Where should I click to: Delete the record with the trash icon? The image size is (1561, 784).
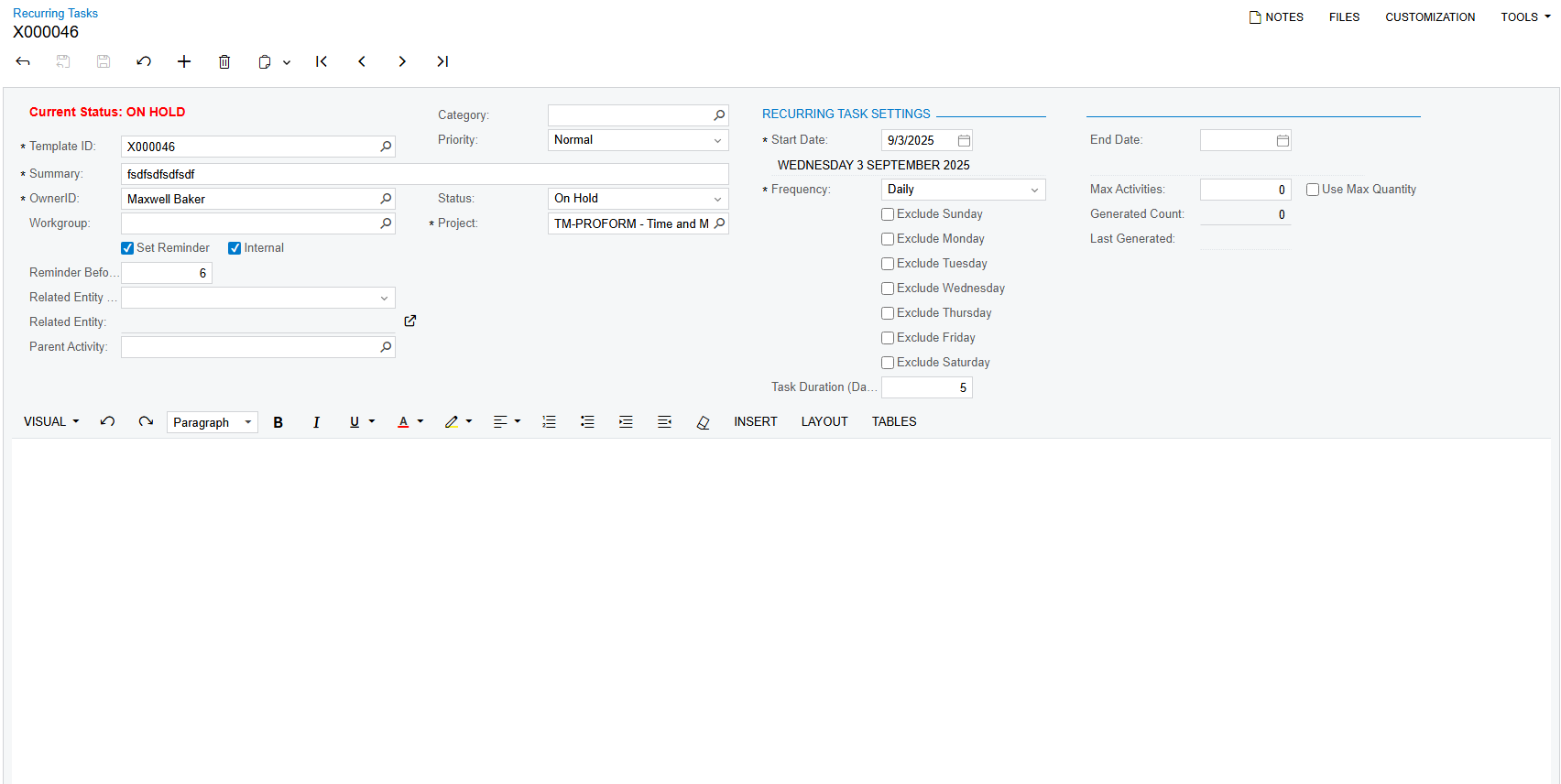pyautogui.click(x=224, y=61)
